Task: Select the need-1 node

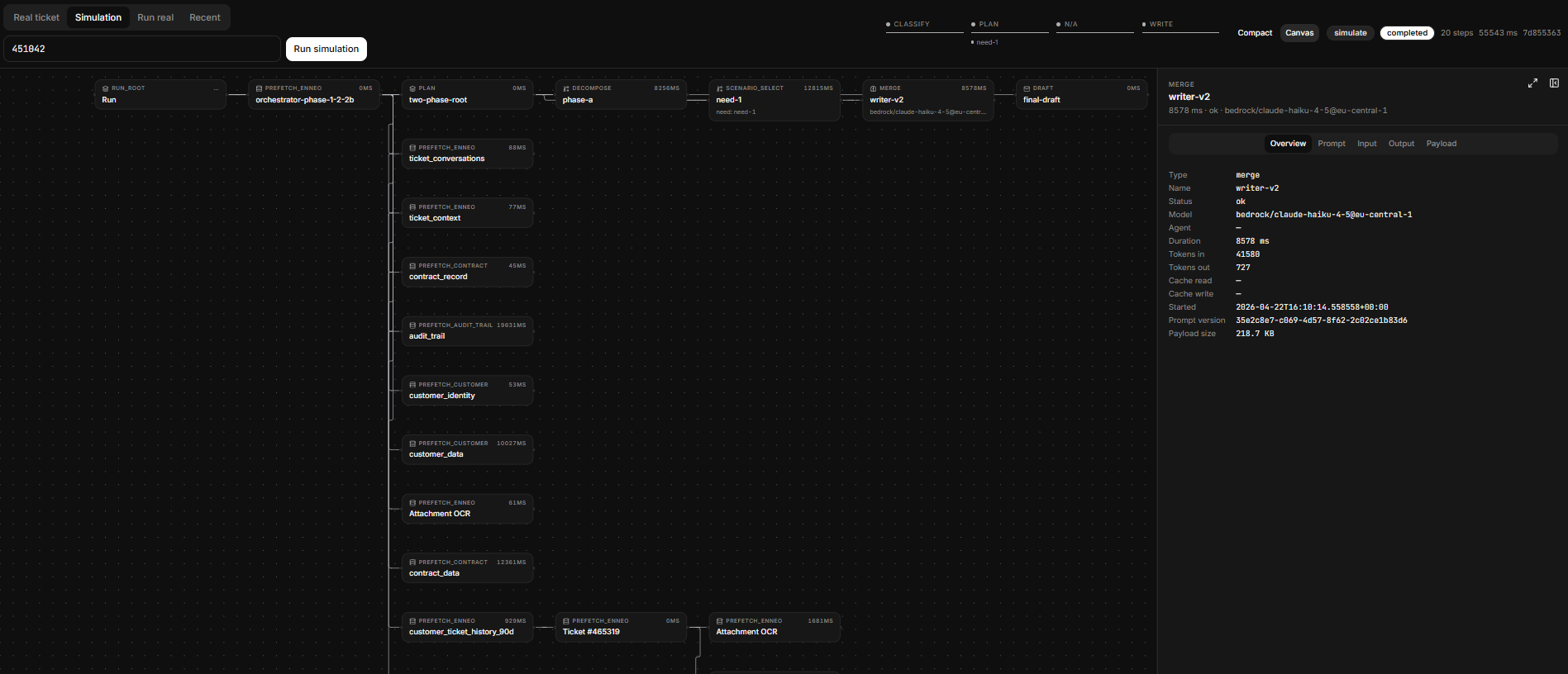Action: pos(774,100)
